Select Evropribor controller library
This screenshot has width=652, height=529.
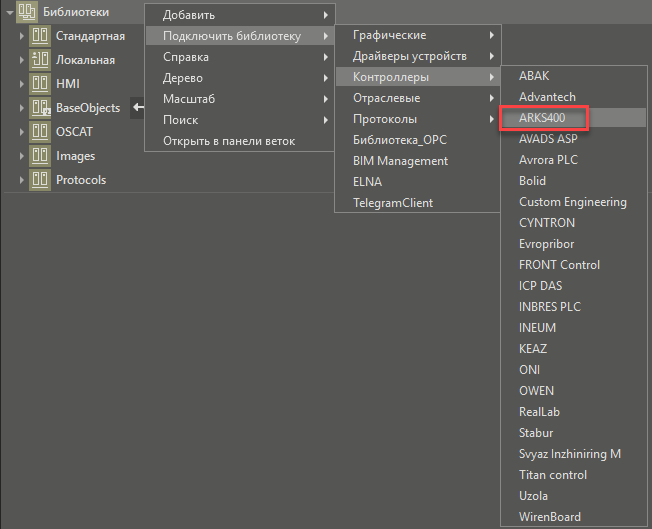click(574, 244)
